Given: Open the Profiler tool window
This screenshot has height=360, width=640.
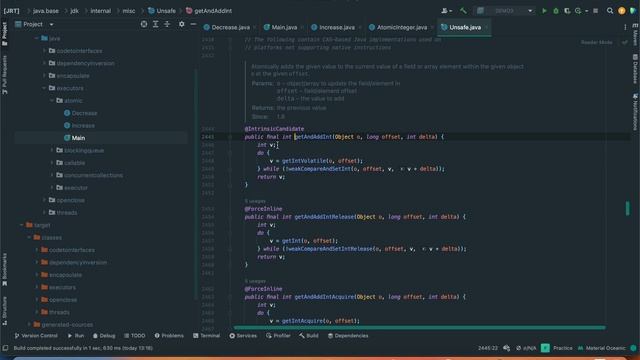Looking at the screenshot, I should [x=278, y=336].
